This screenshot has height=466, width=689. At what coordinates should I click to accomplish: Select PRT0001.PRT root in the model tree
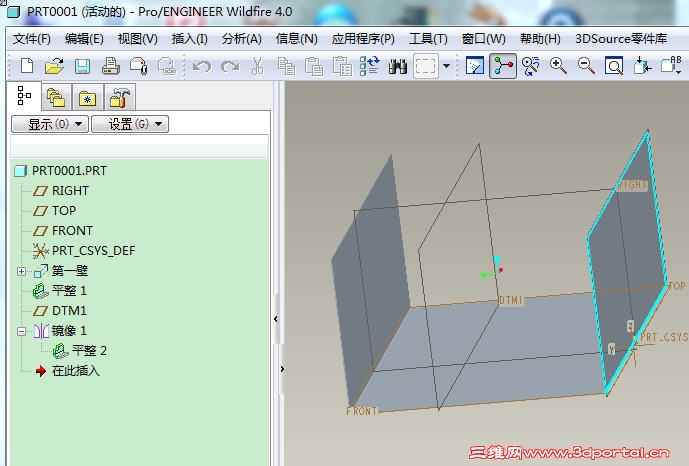(x=61, y=170)
